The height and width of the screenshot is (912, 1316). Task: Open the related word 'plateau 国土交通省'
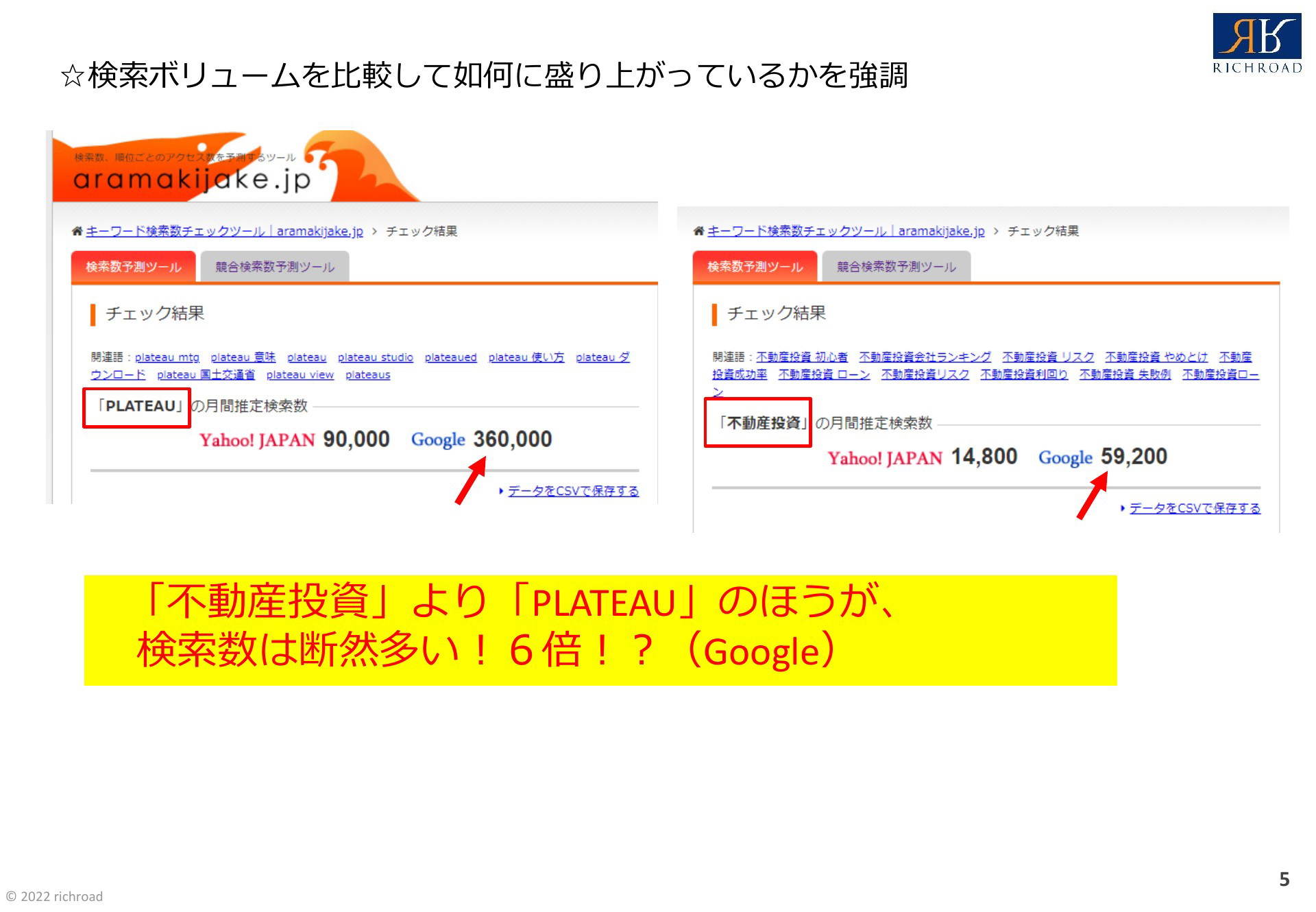click(x=206, y=375)
